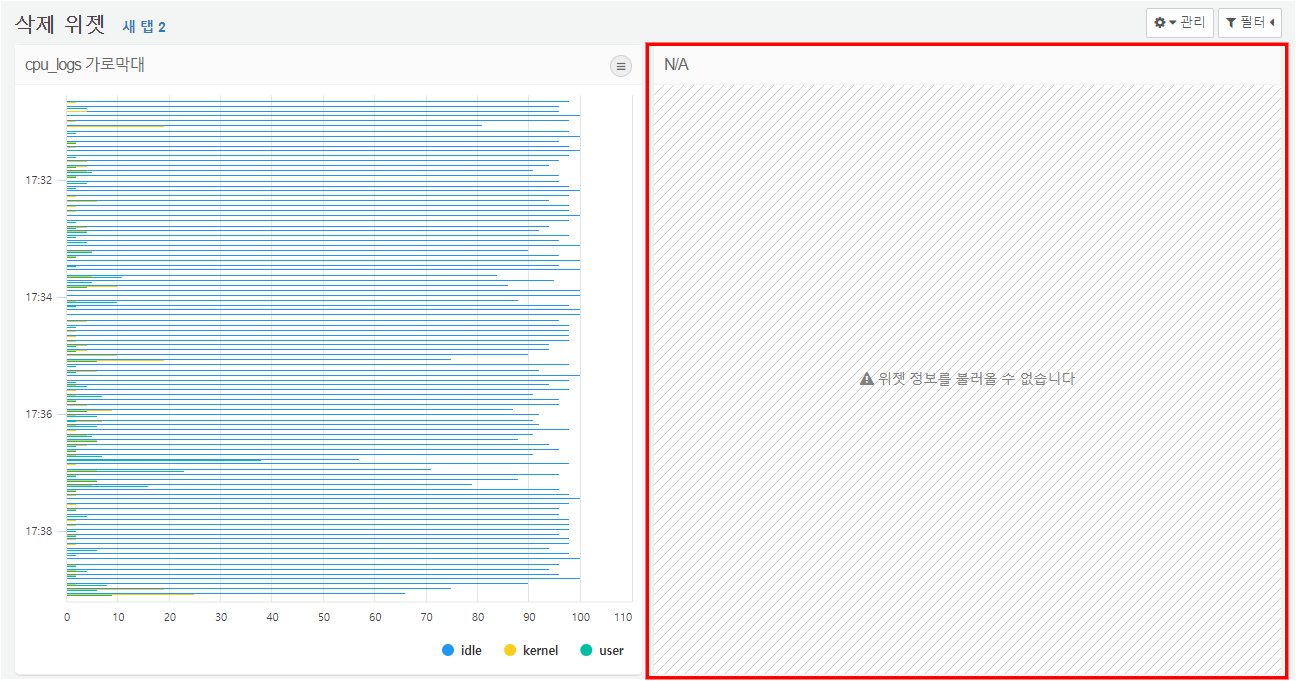Click the 100 value on x-axis
Screen dimensions: 1296x681
(581, 617)
